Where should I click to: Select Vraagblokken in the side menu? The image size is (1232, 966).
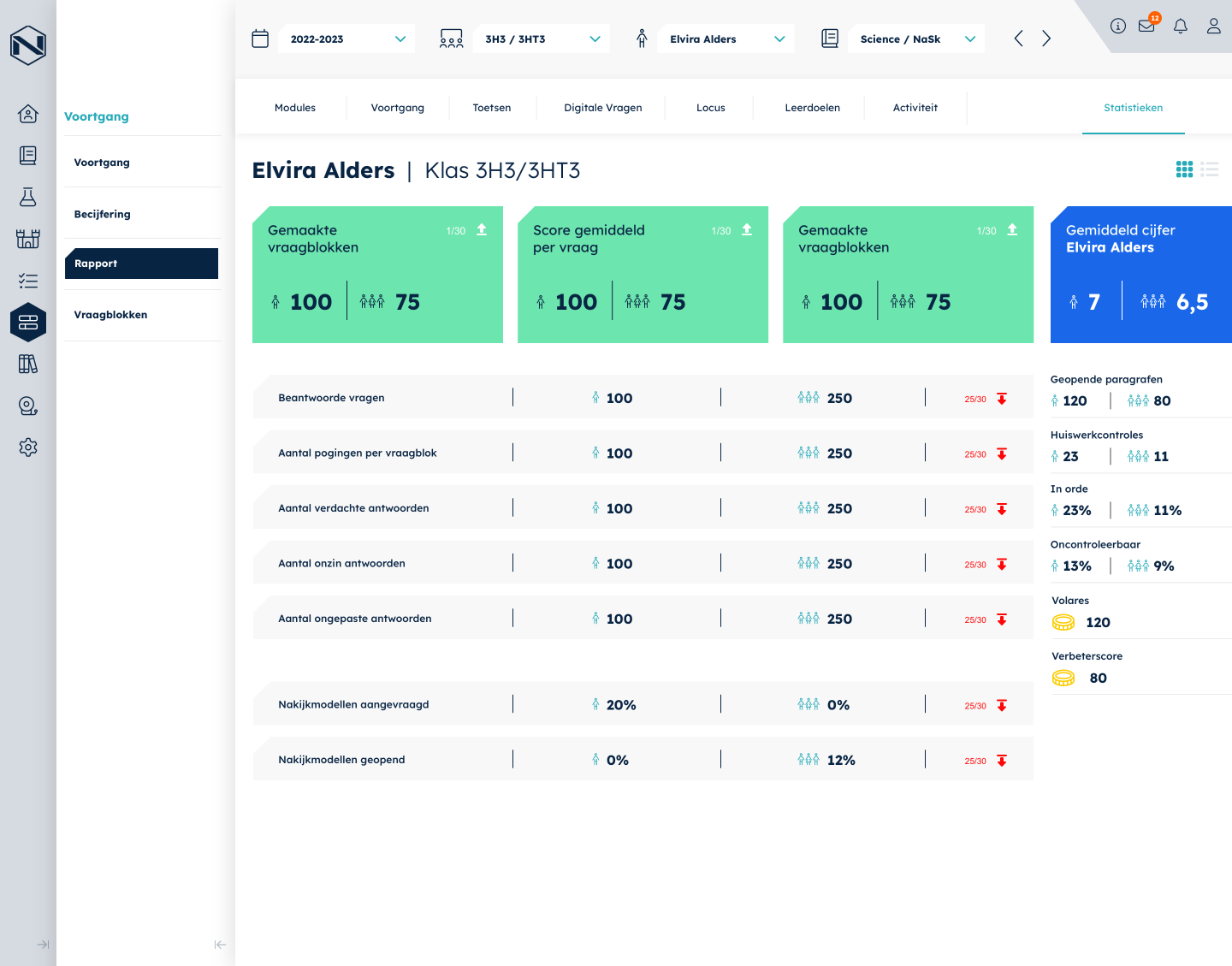coord(110,315)
